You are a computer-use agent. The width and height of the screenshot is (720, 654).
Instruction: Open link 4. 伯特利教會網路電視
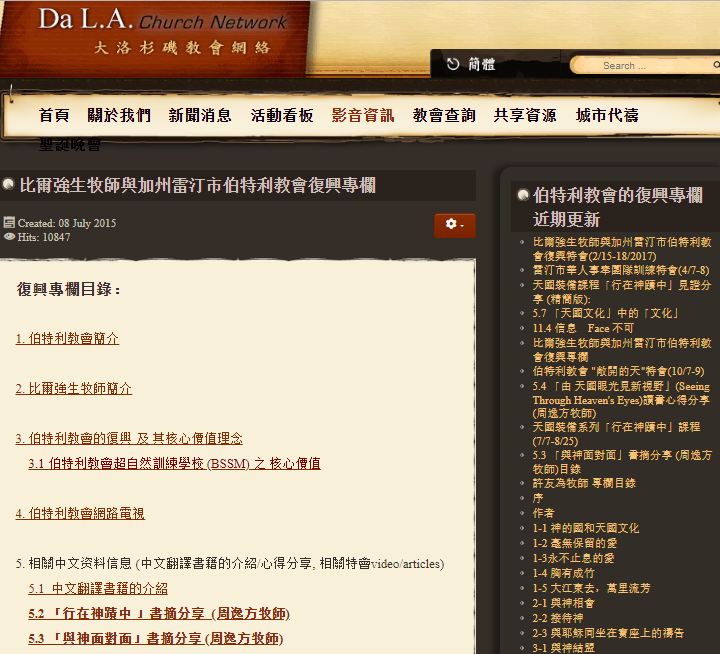[x=80, y=514]
